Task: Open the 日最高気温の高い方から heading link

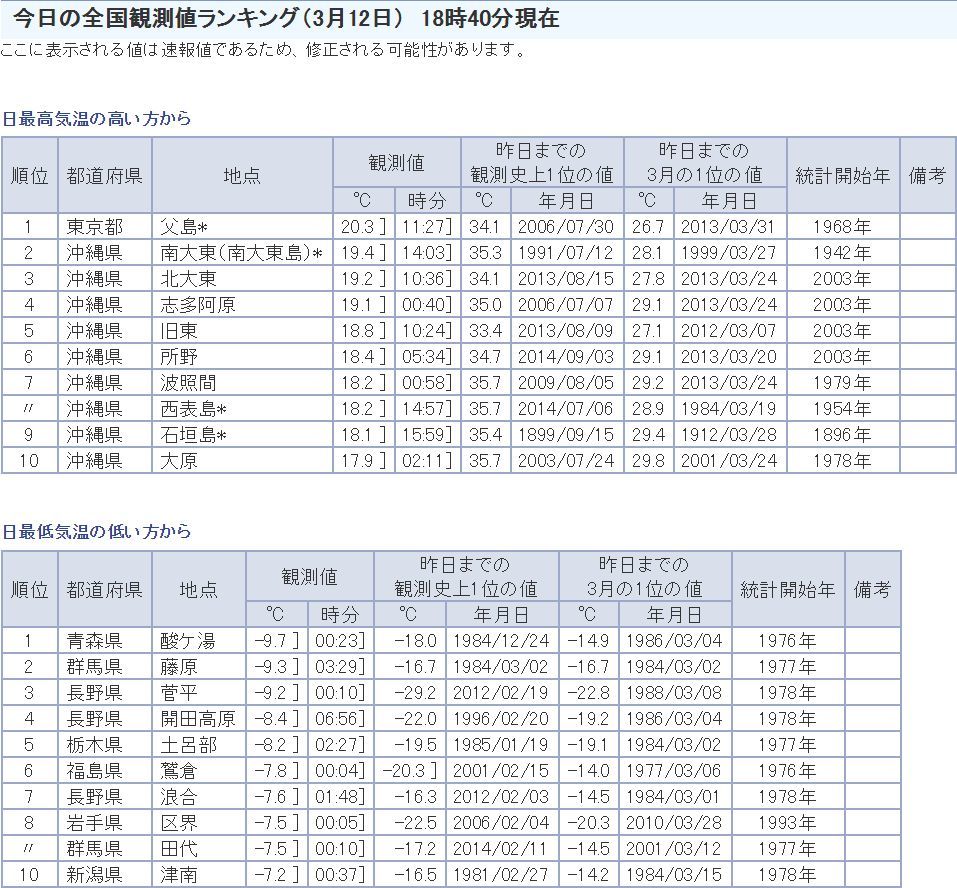Action: coord(96,118)
